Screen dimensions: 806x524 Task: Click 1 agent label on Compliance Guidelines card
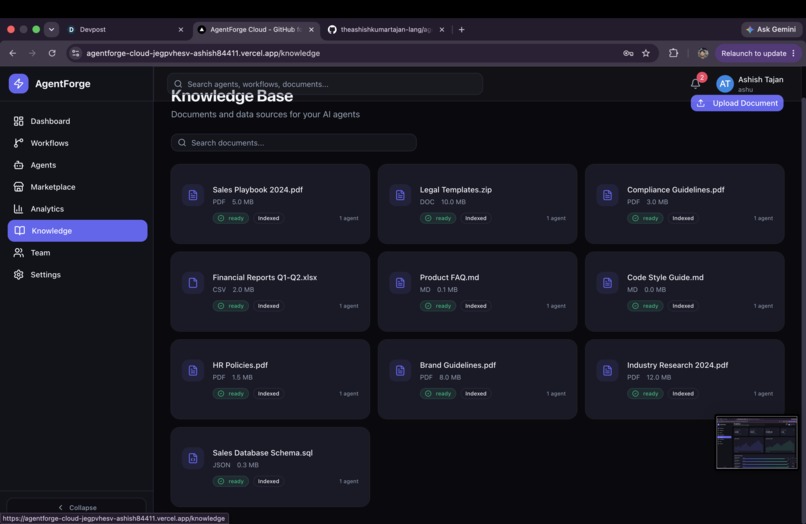pos(763,218)
